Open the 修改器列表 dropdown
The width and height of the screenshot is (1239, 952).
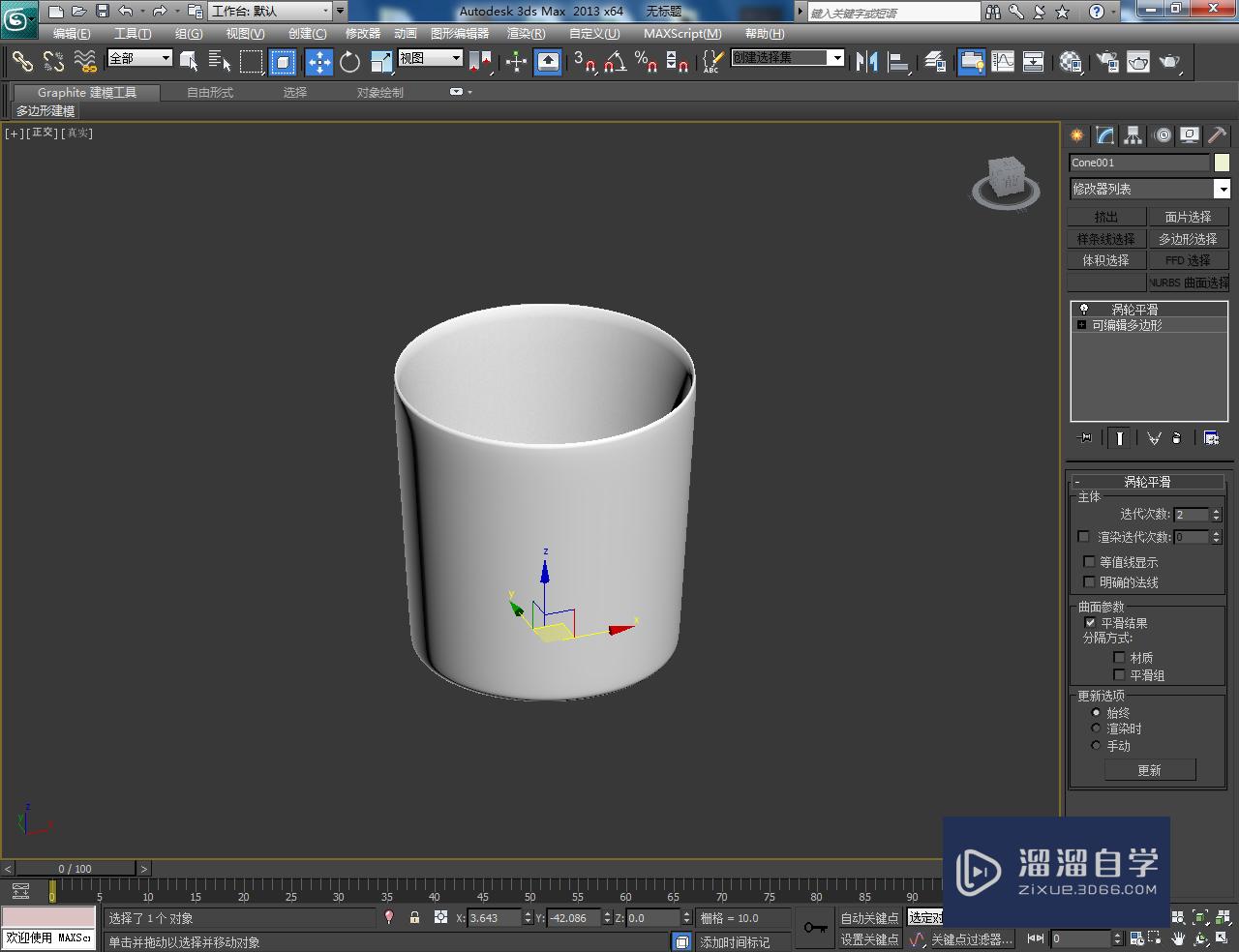click(1149, 189)
